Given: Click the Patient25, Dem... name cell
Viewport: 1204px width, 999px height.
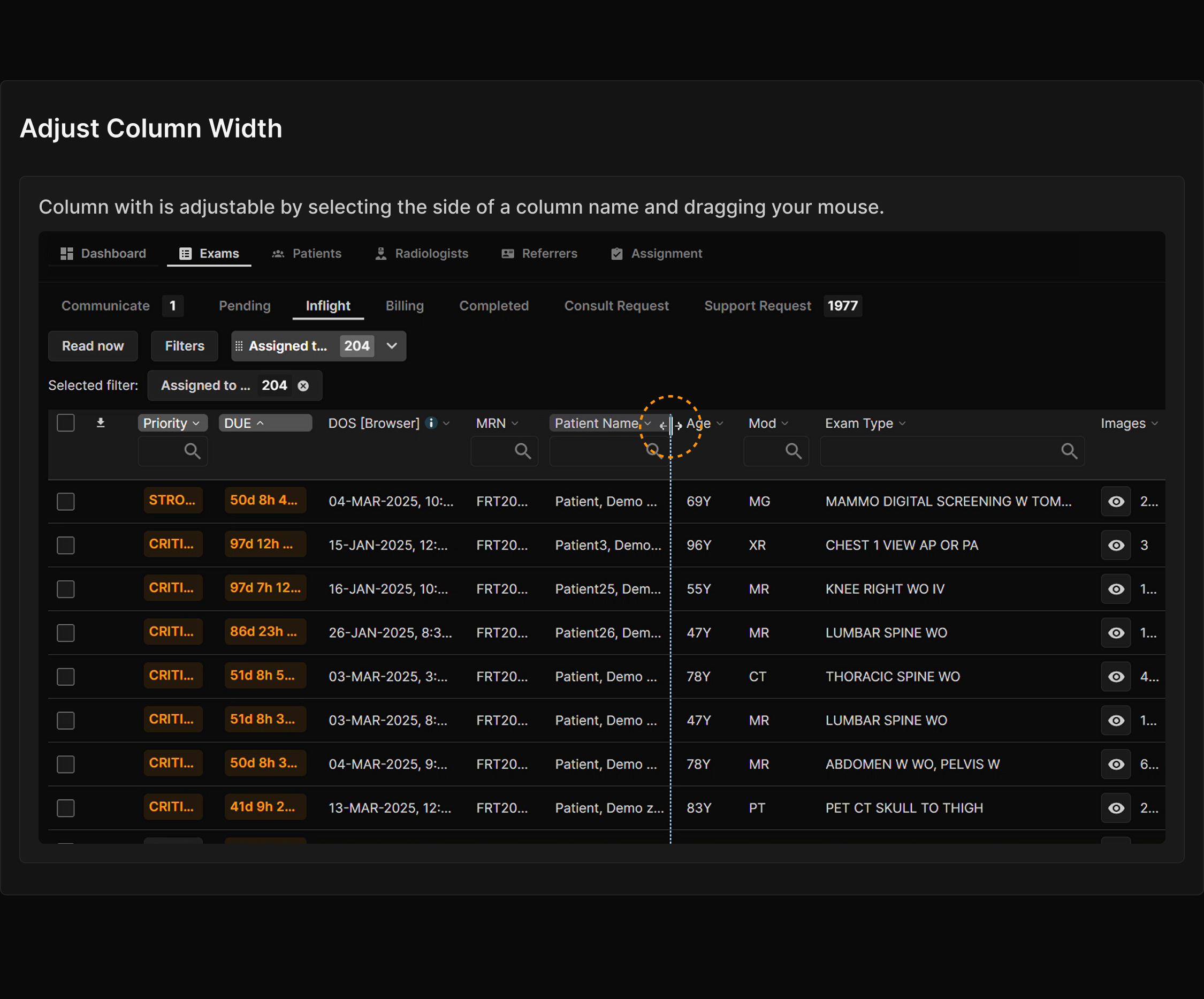Looking at the screenshot, I should 608,589.
